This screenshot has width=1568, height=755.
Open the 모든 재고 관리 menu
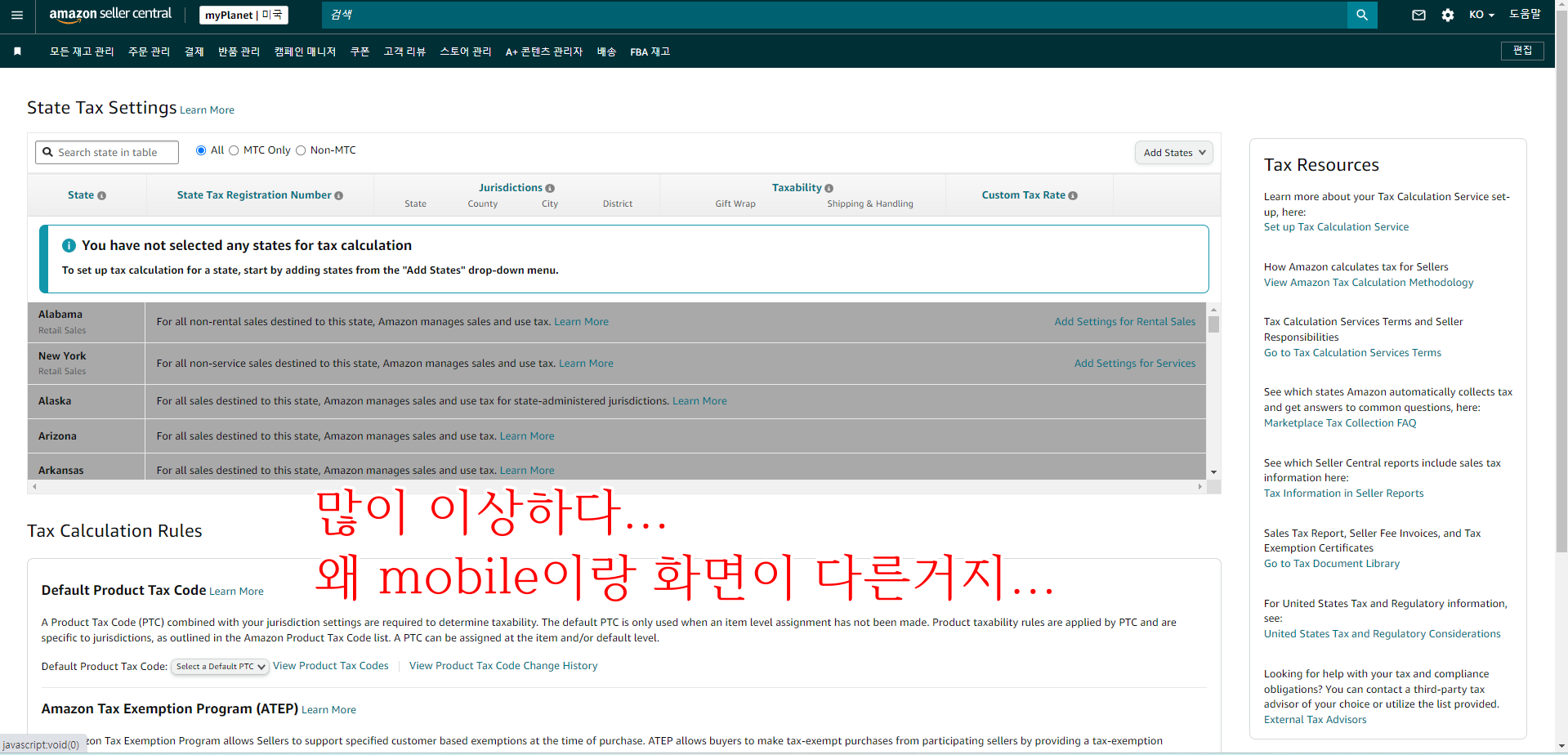pyautogui.click(x=82, y=51)
